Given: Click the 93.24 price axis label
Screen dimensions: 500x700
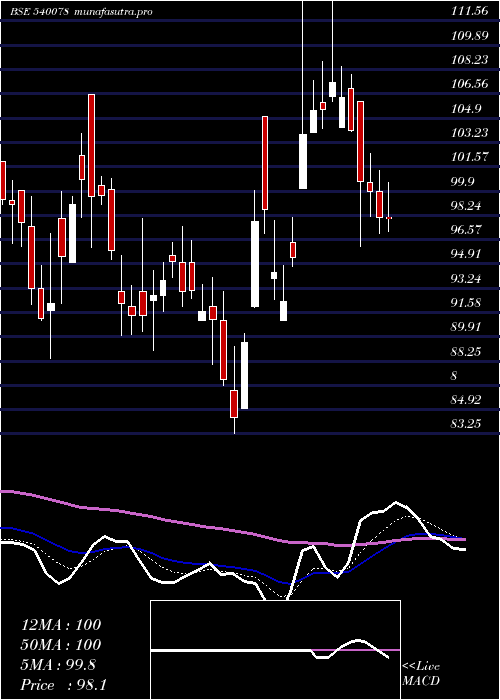Looking at the screenshot, I should tap(467, 279).
